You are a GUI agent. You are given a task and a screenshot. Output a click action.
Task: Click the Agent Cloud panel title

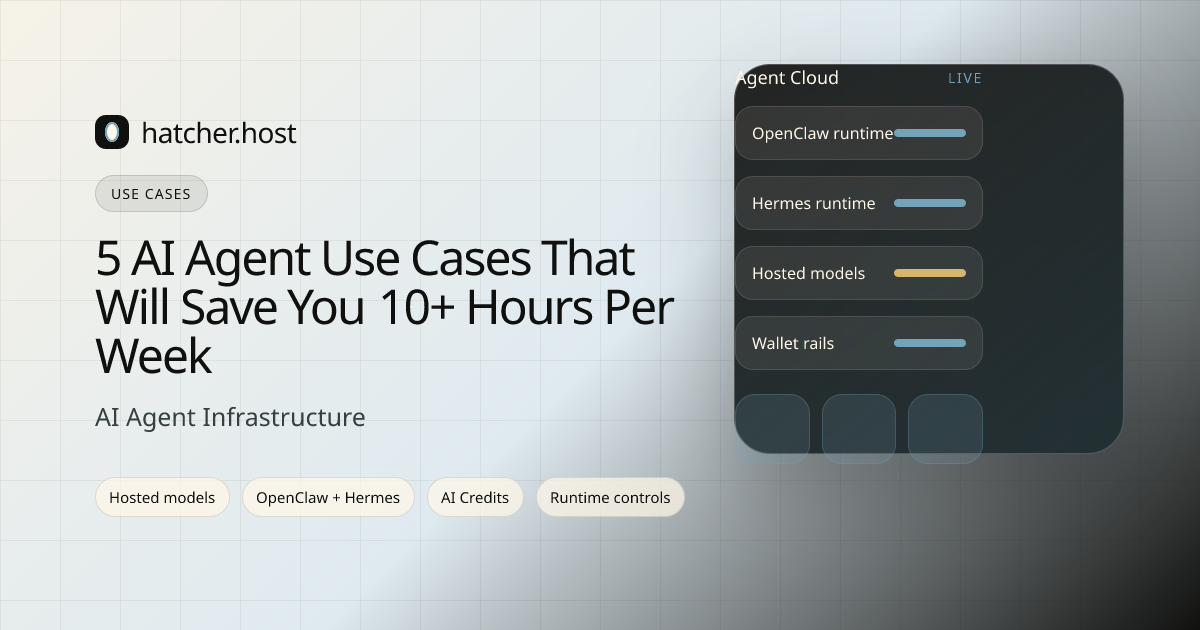pos(787,78)
